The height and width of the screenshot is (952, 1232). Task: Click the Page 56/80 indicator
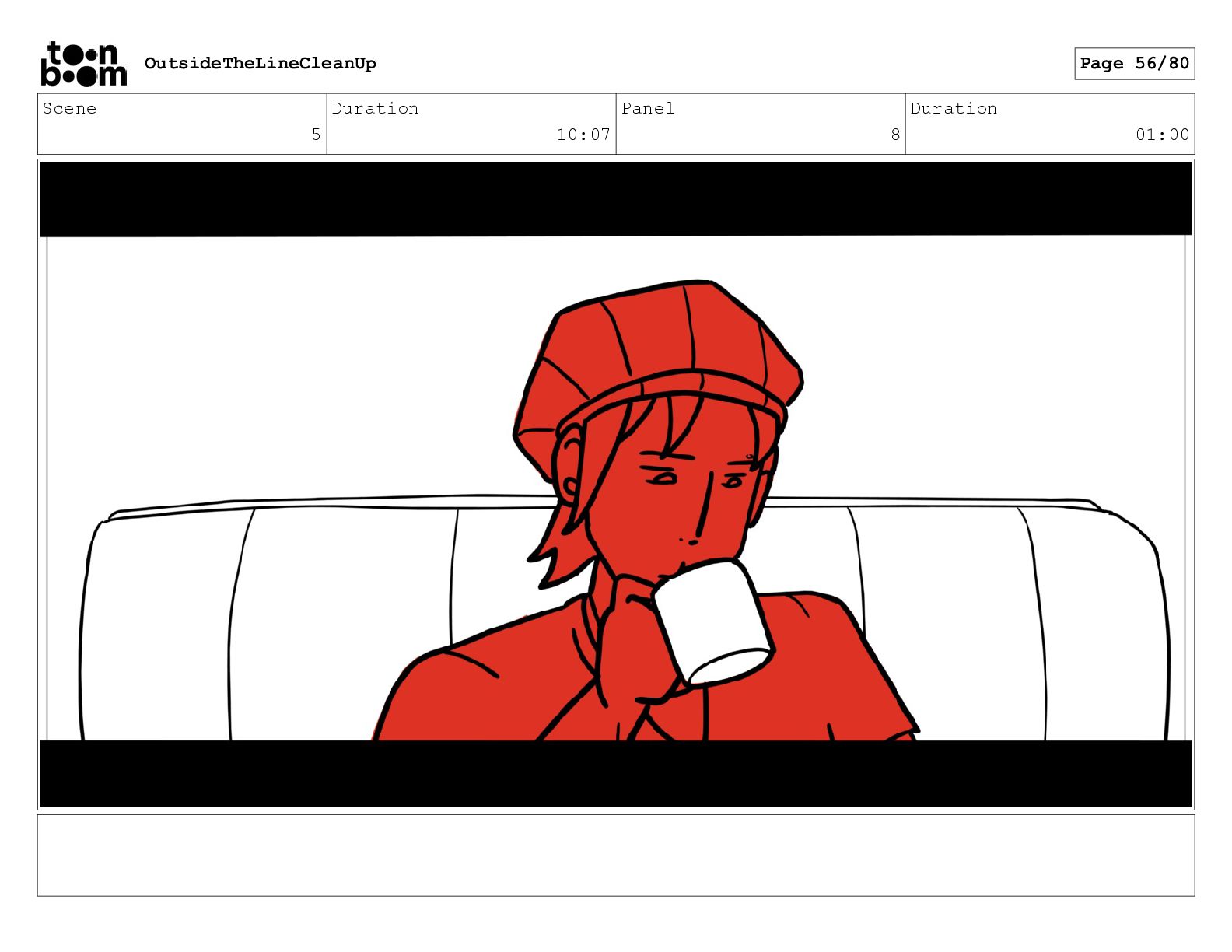[1135, 64]
